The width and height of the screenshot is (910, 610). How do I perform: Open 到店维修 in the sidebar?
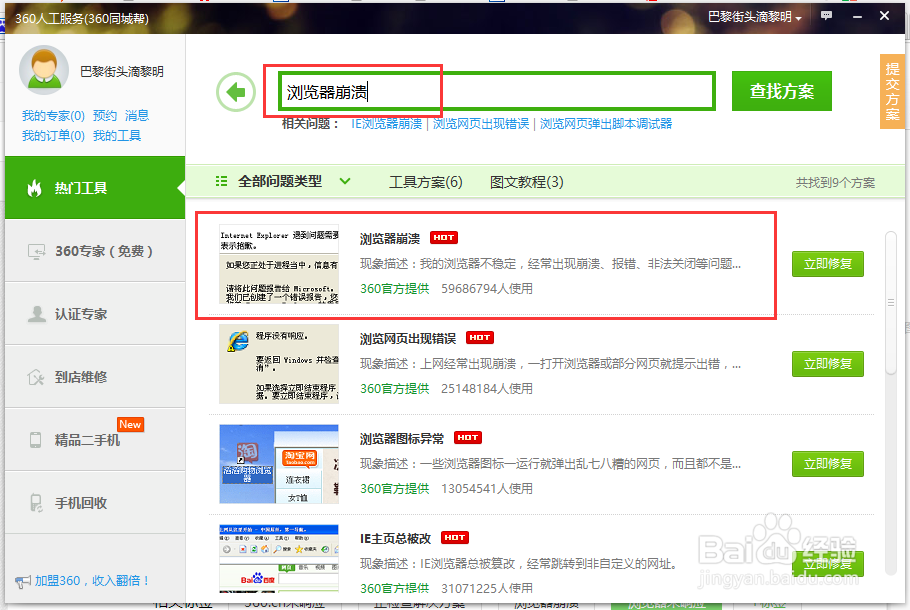point(95,377)
